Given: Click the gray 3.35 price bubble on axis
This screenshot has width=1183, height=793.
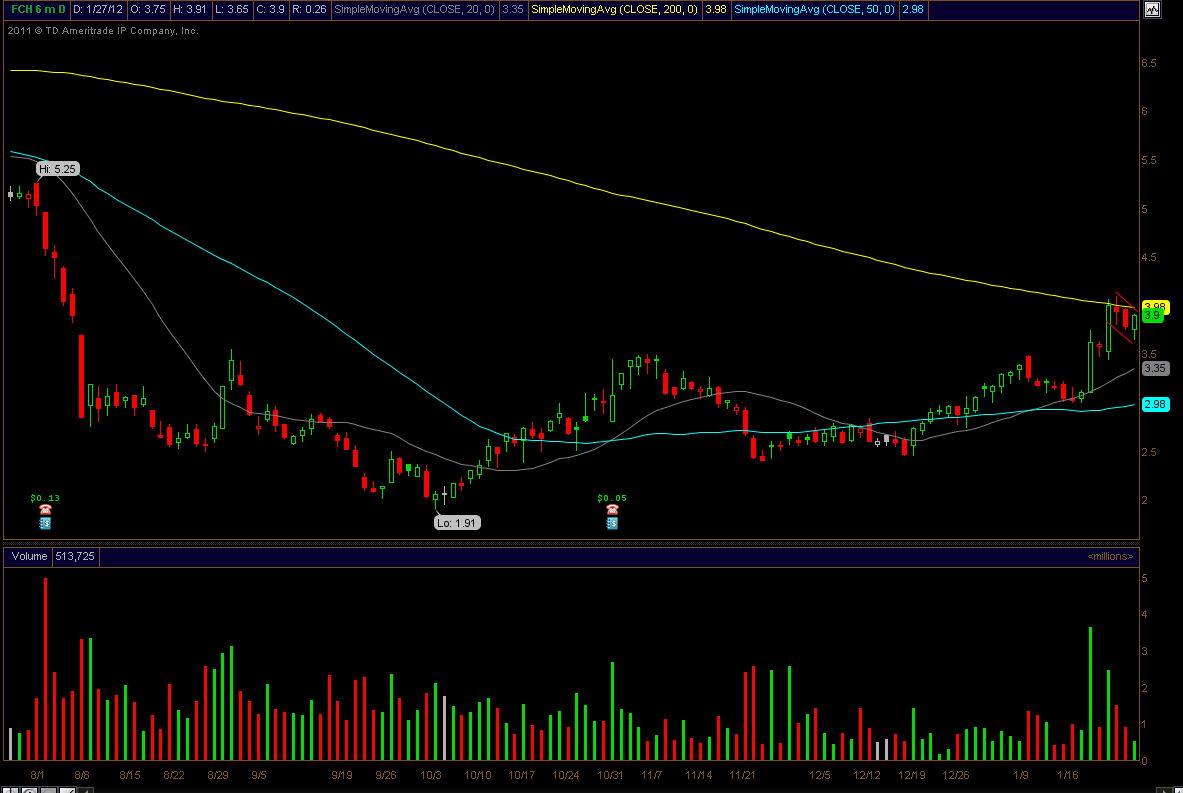Looking at the screenshot, I should tap(1155, 368).
